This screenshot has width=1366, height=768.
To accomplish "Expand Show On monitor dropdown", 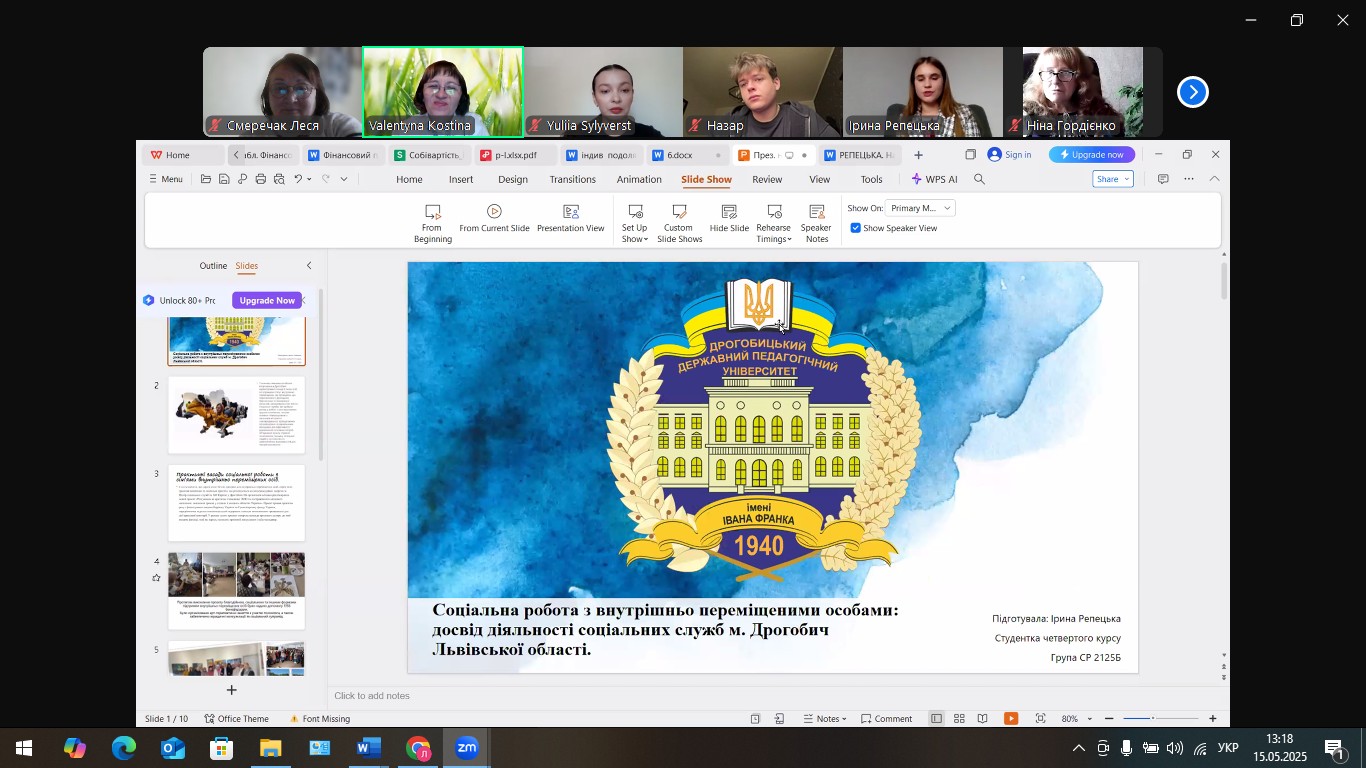I will click(x=920, y=208).
